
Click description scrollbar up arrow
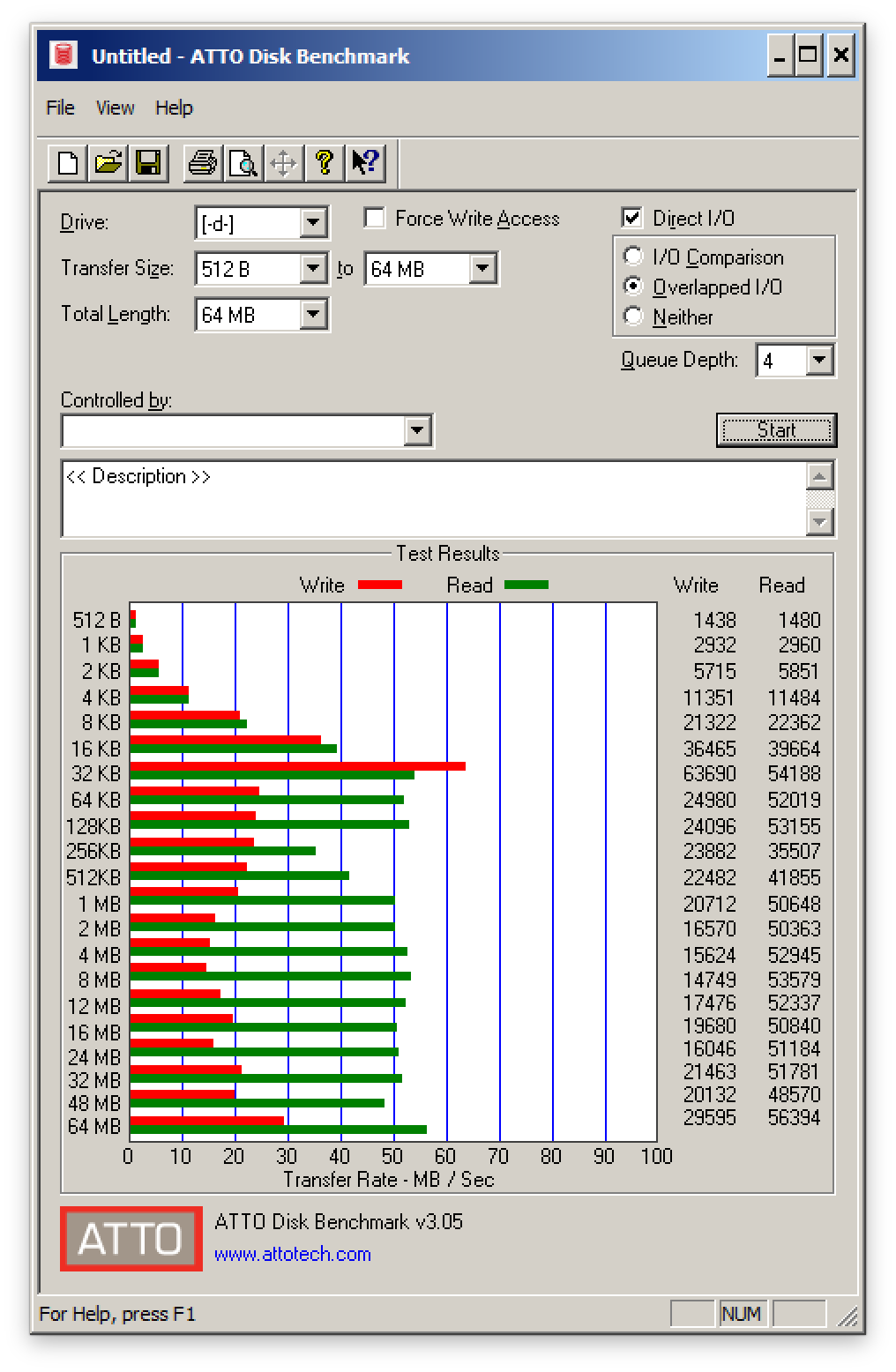click(820, 476)
